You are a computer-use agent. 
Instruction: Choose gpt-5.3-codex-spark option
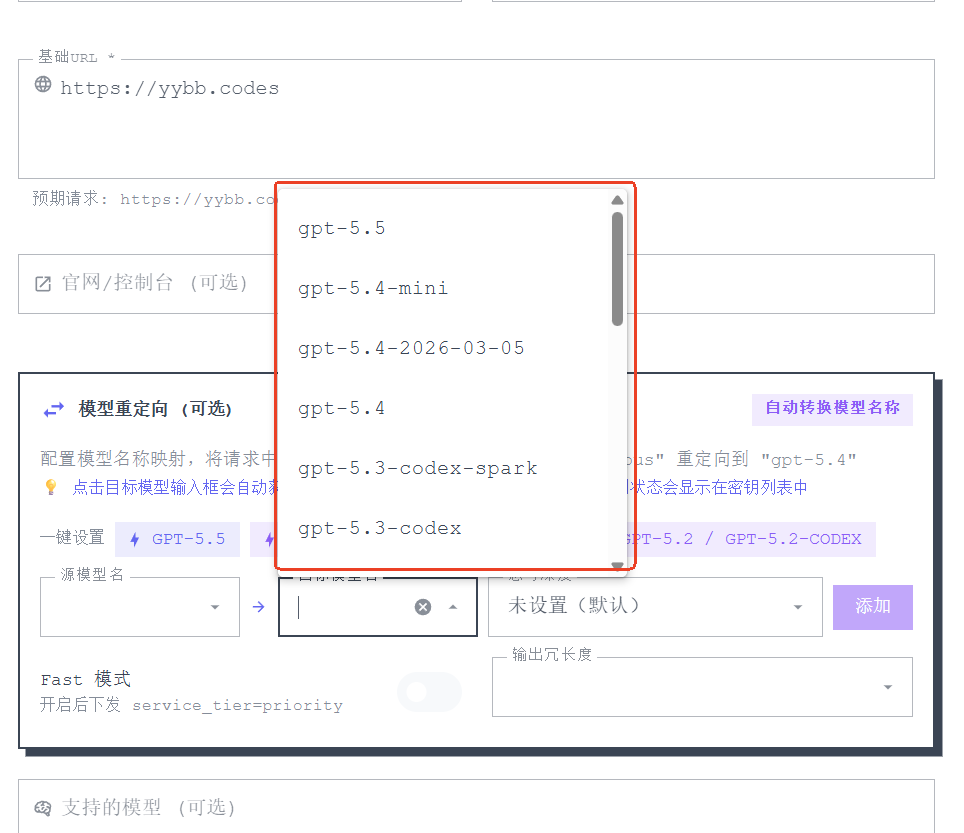443,468
